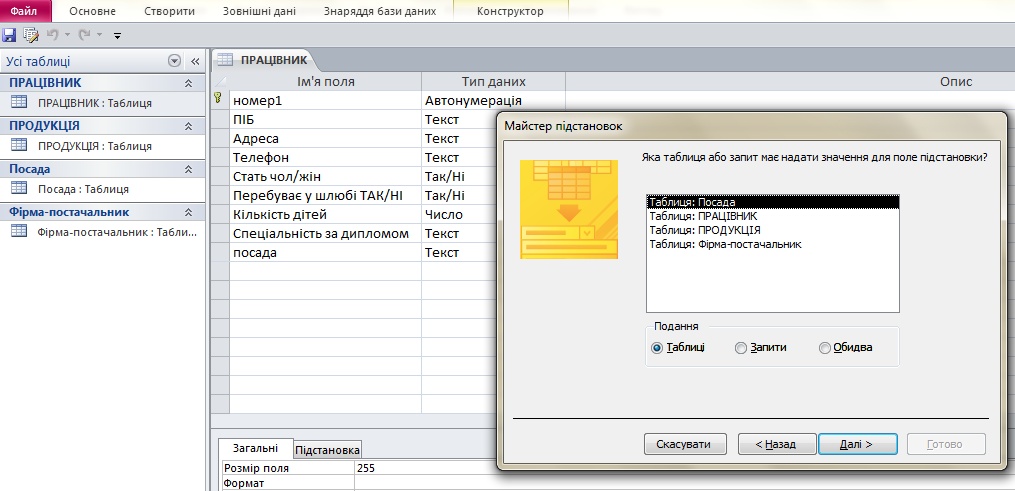1015x491 pixels.
Task: Collapse the ПРОДУКЦІЯ group in navigation pane
Action: click(x=188, y=125)
